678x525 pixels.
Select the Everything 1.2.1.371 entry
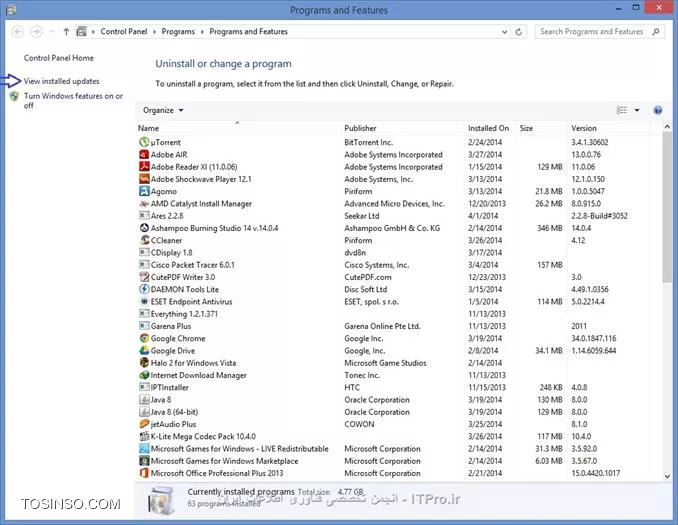tap(184, 314)
